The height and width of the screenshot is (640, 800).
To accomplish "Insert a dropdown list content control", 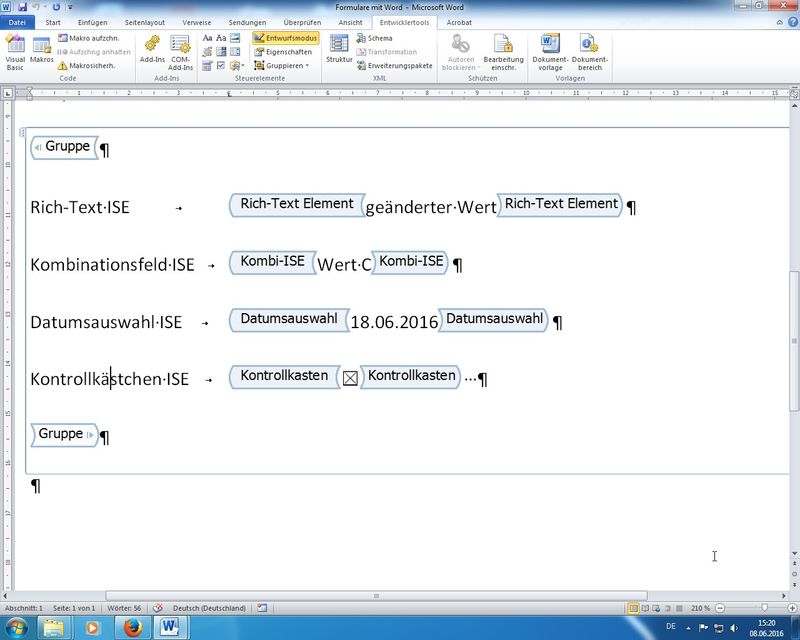I will click(x=235, y=52).
